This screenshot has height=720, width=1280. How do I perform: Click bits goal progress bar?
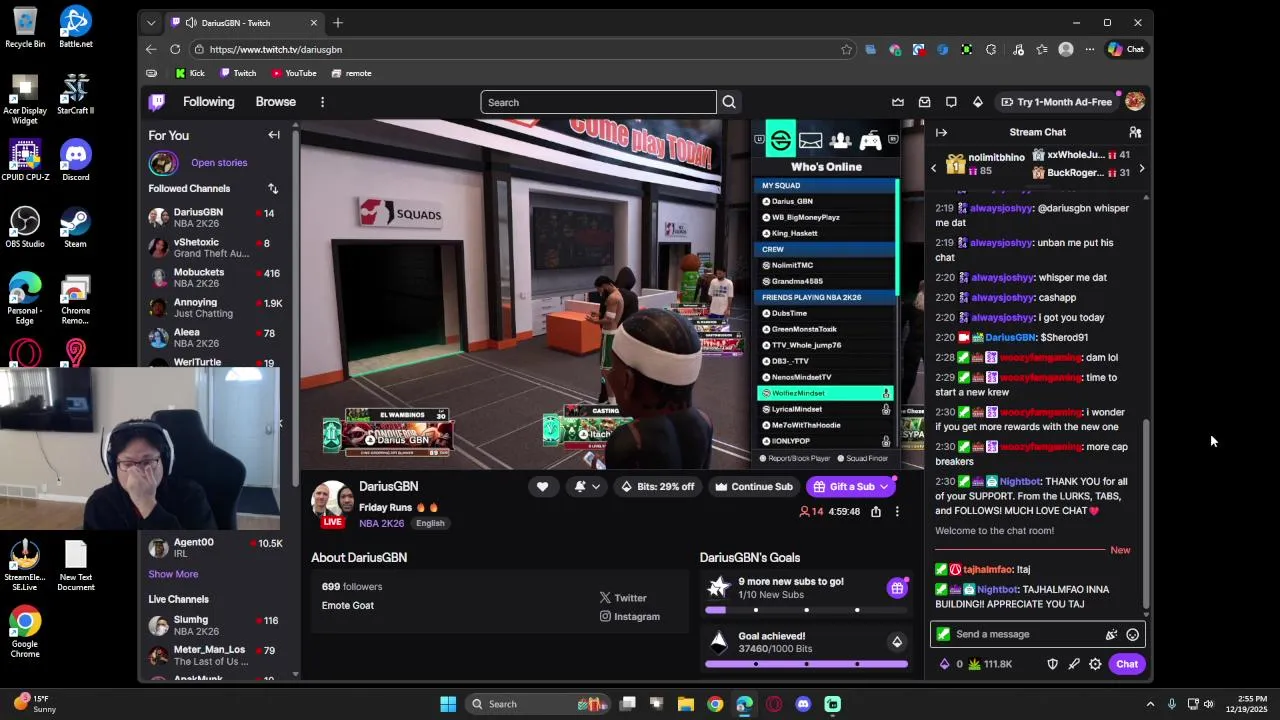806,664
